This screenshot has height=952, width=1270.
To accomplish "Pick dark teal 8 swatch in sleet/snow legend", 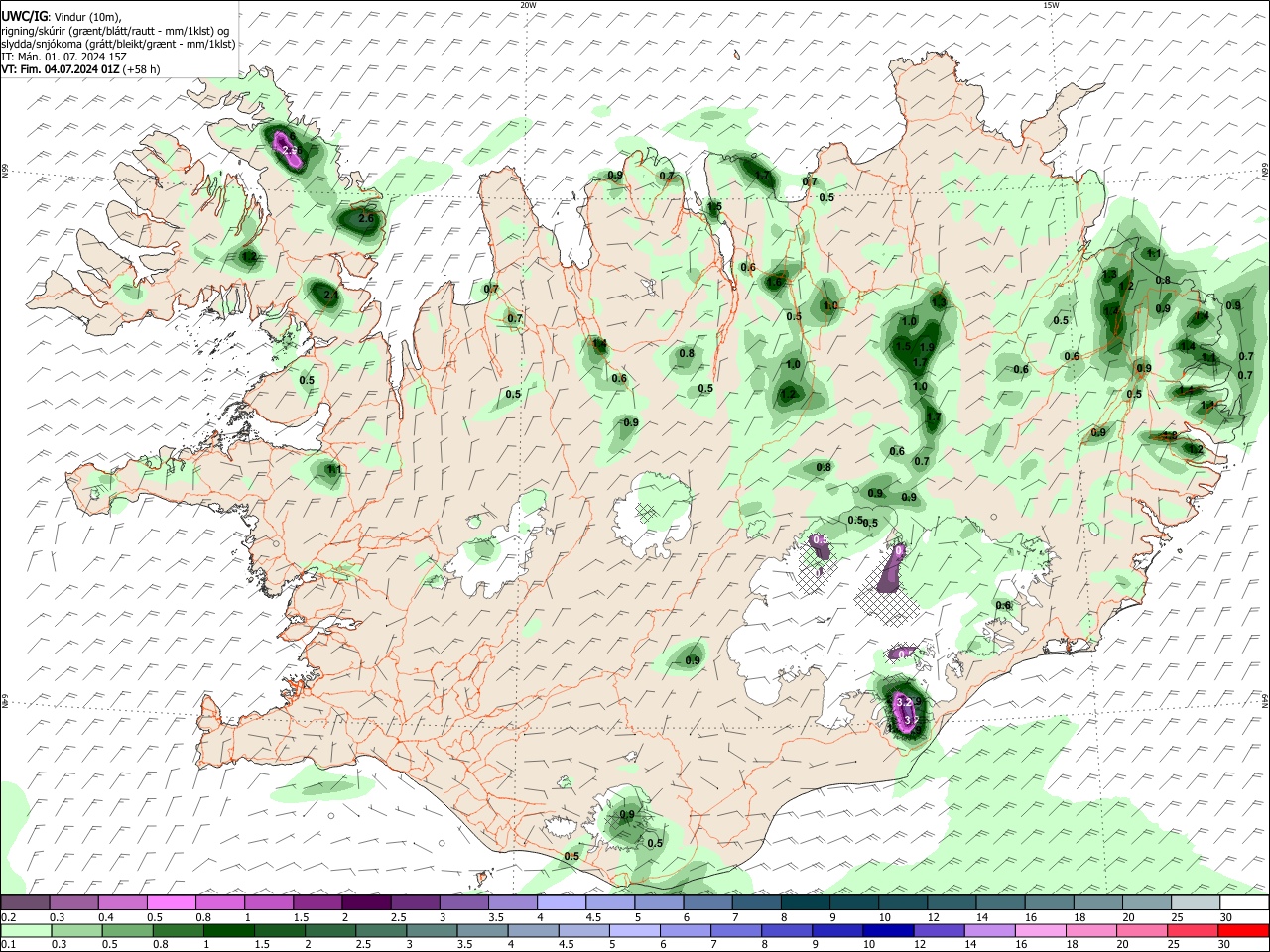I will [x=806, y=902].
